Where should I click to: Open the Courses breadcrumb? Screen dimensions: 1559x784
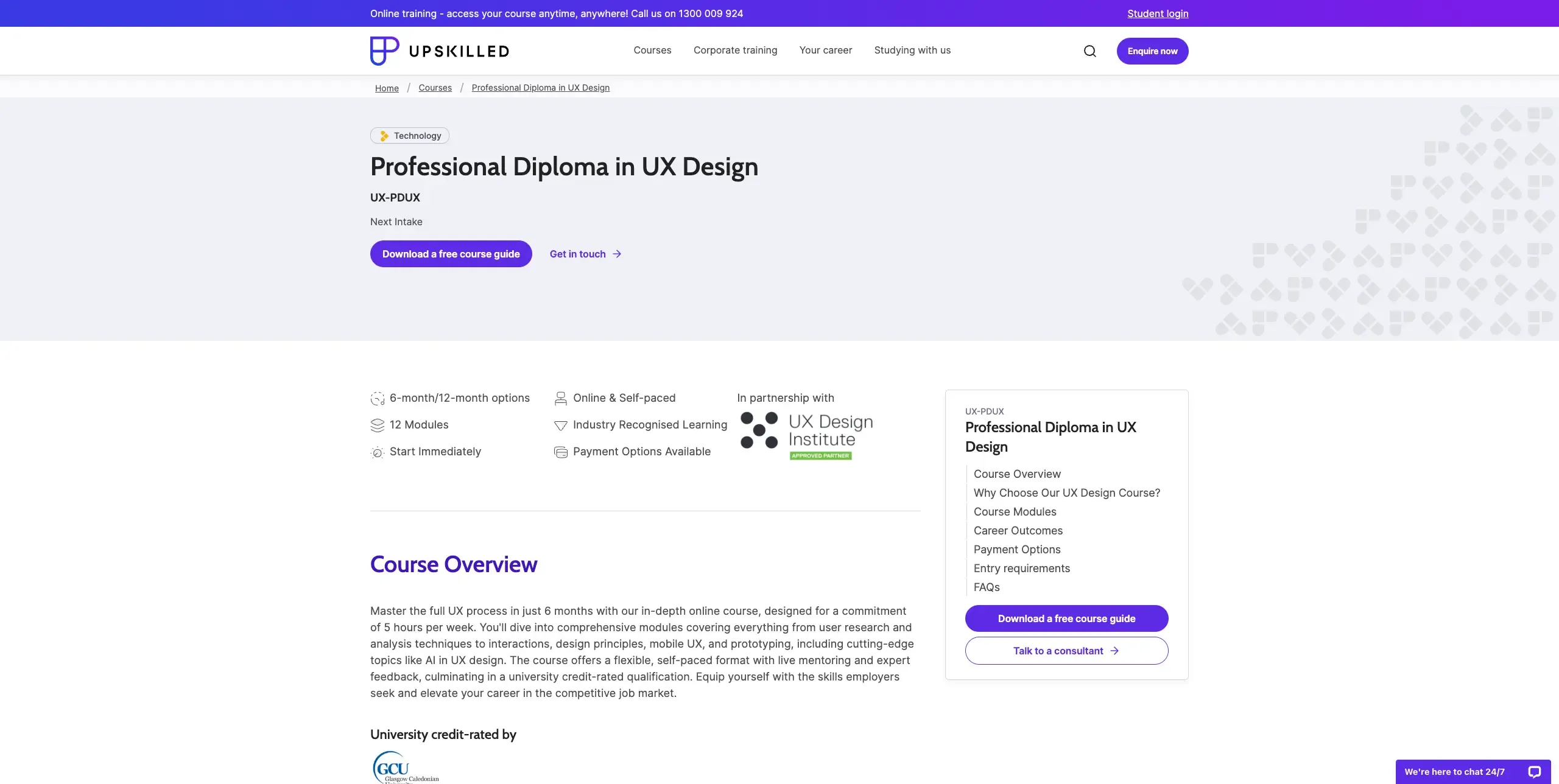tap(435, 88)
